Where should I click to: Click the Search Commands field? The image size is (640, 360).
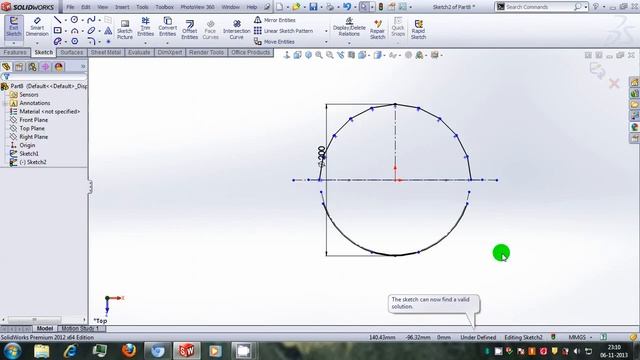click(540, 7)
